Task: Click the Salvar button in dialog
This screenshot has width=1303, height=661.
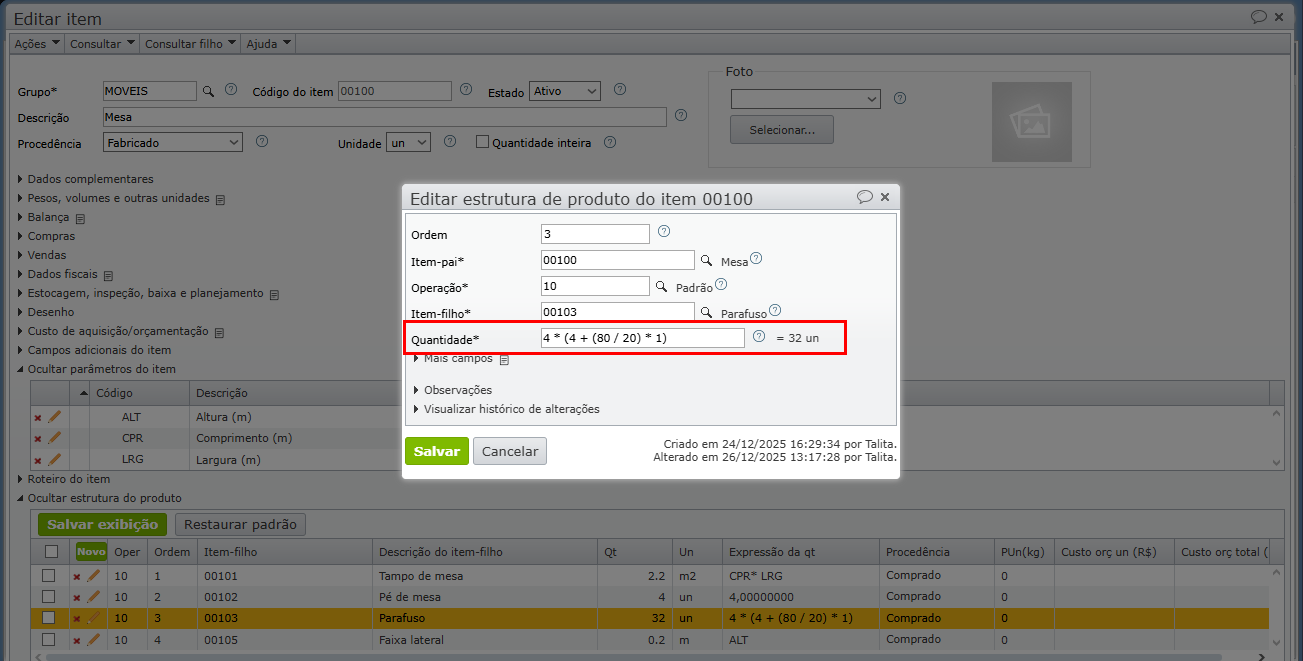Action: click(437, 451)
